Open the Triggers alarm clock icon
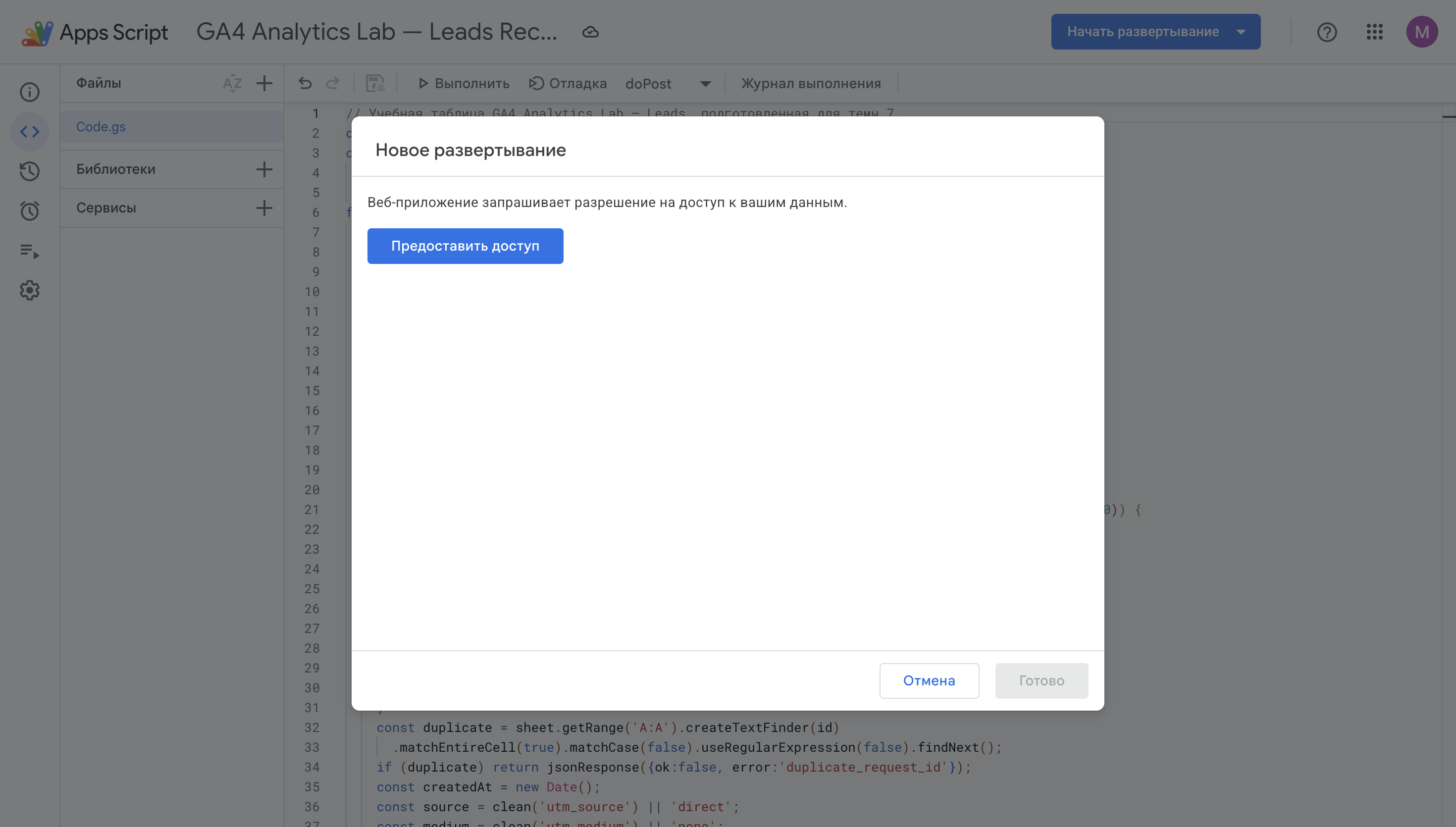Screen dimensions: 1456x827 point(30,211)
